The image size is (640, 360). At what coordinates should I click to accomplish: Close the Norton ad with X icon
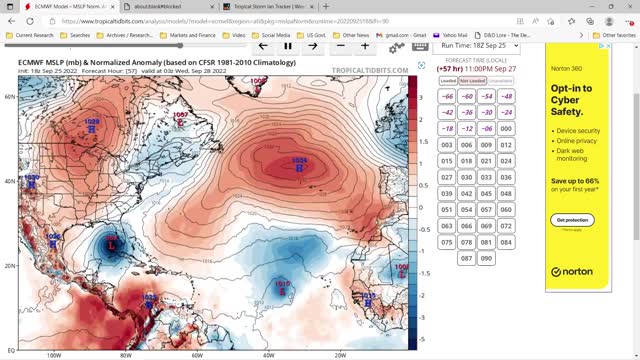coord(608,46)
